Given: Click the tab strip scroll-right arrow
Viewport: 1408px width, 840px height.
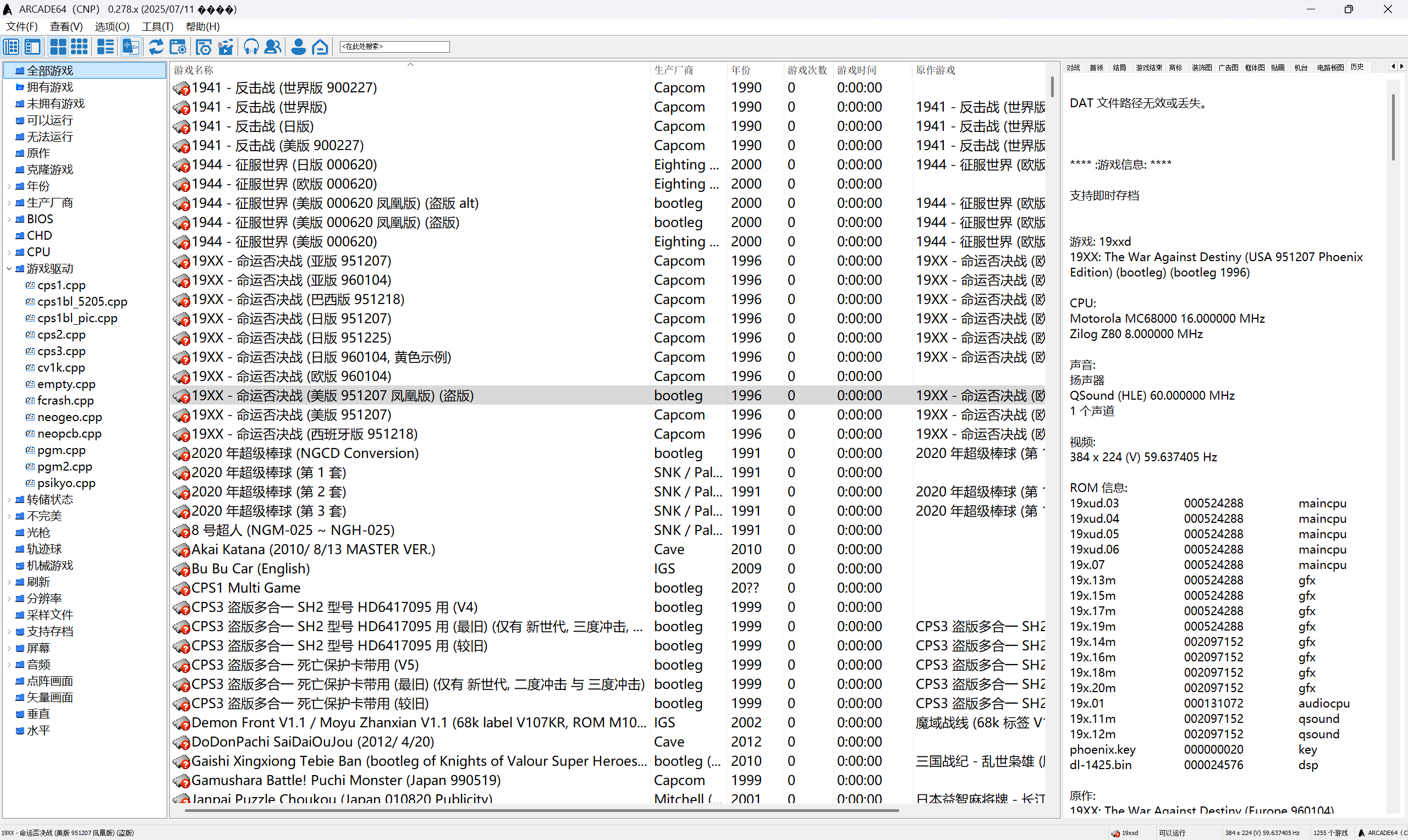Looking at the screenshot, I should pos(1402,67).
